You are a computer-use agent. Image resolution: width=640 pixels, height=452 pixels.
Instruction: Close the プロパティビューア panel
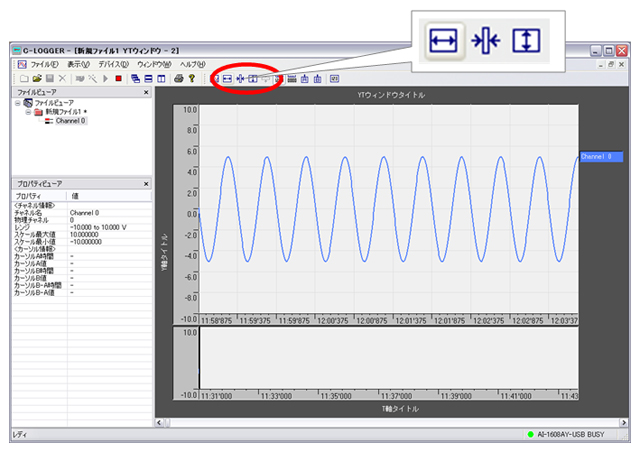[x=146, y=184]
